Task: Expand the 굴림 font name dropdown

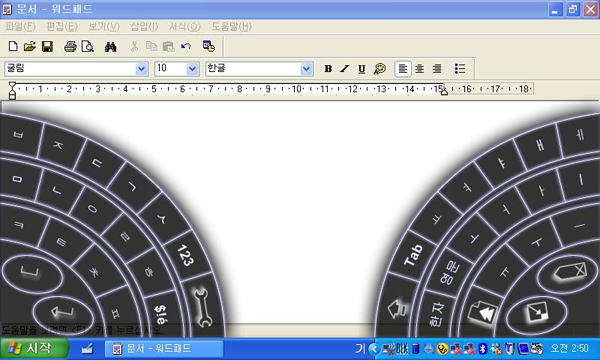Action: tap(141, 69)
